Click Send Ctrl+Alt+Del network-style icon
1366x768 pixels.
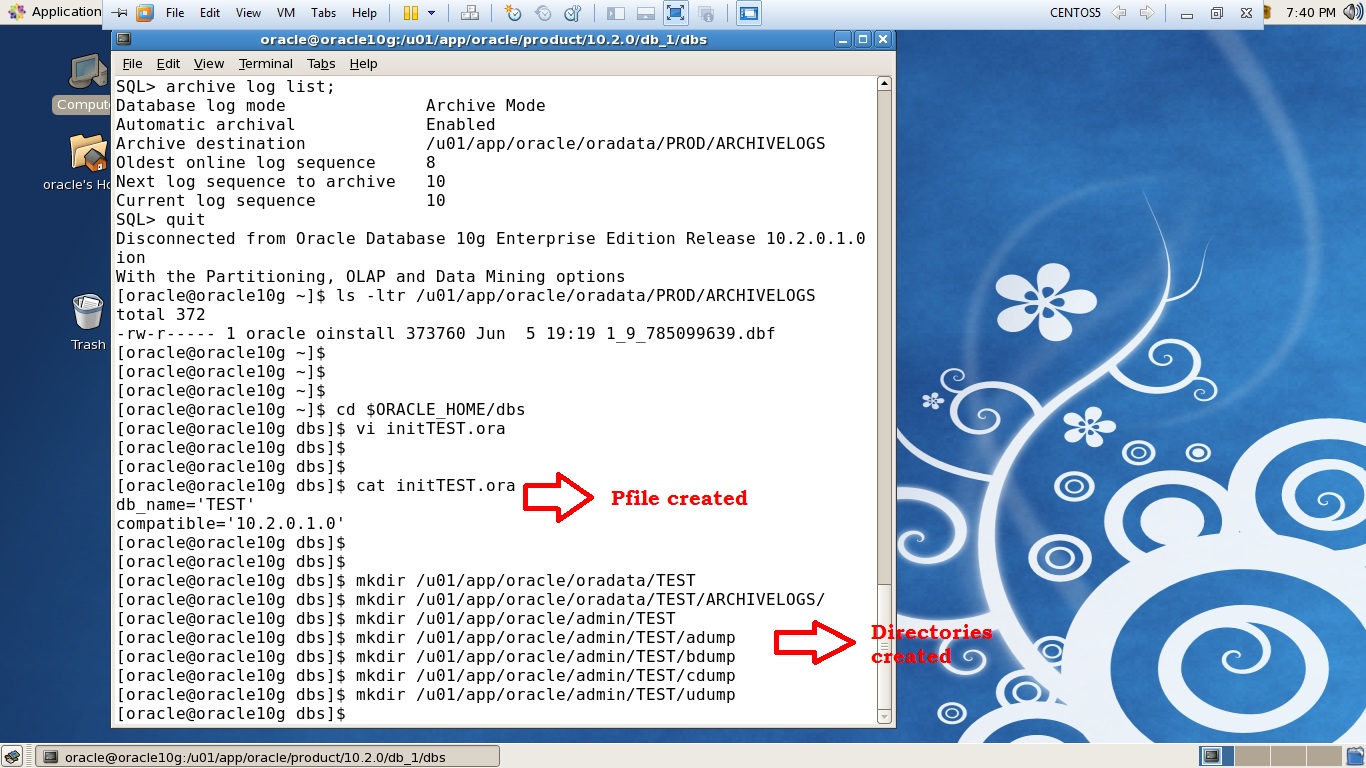pos(469,13)
